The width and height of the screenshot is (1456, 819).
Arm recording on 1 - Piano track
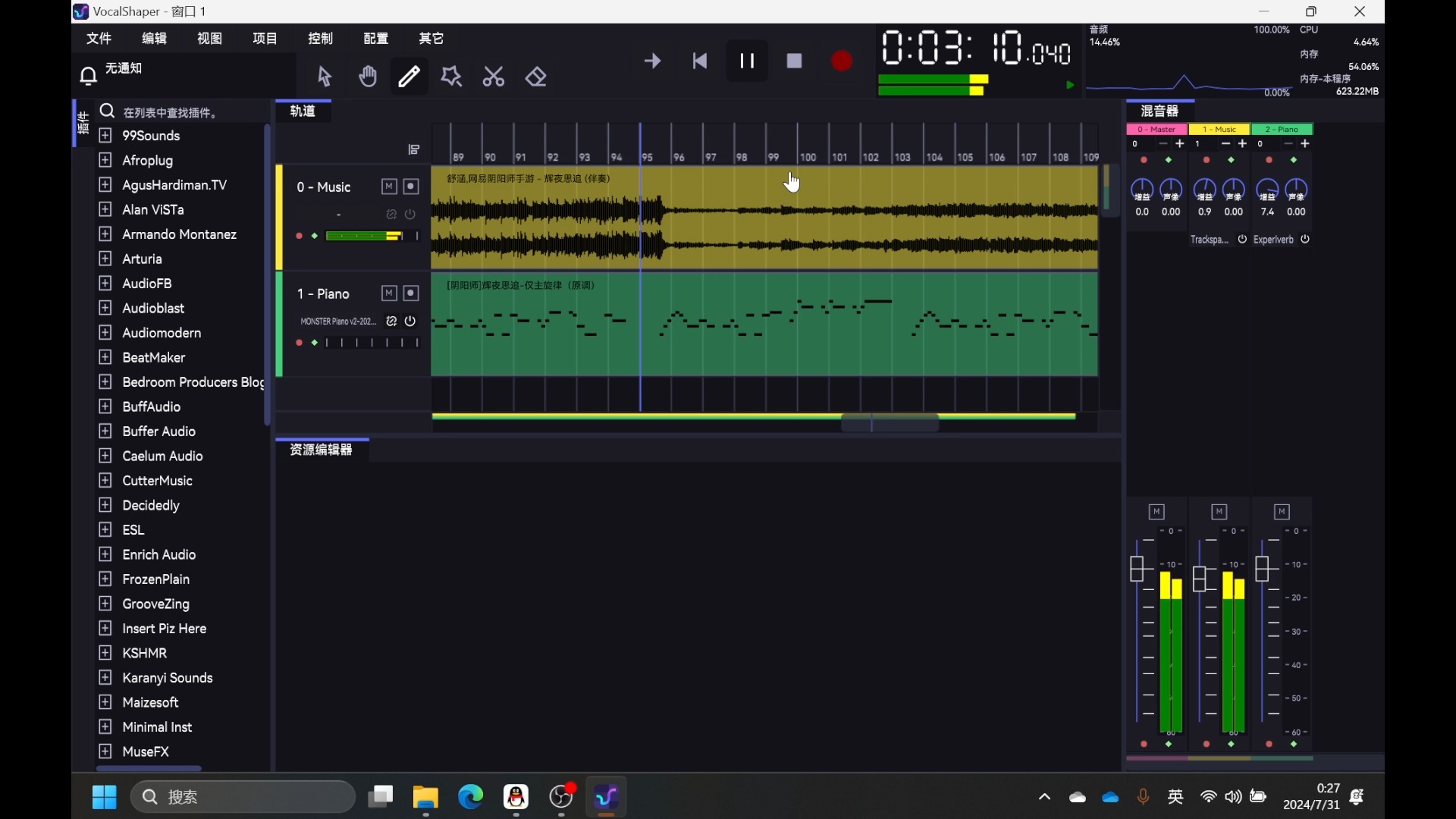411,293
